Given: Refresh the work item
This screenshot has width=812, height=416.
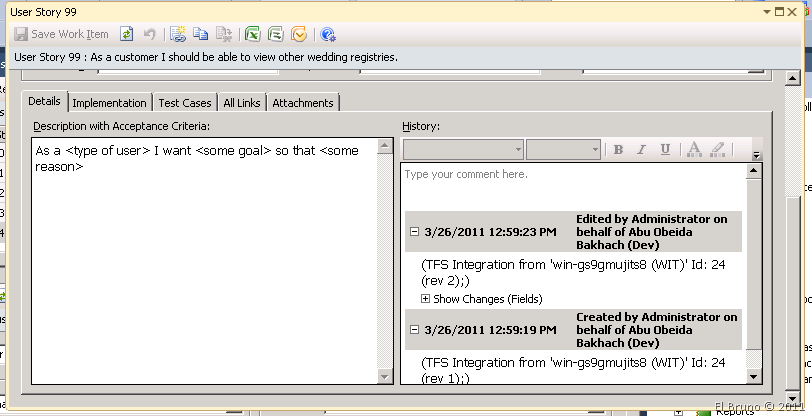Looking at the screenshot, I should 127,34.
